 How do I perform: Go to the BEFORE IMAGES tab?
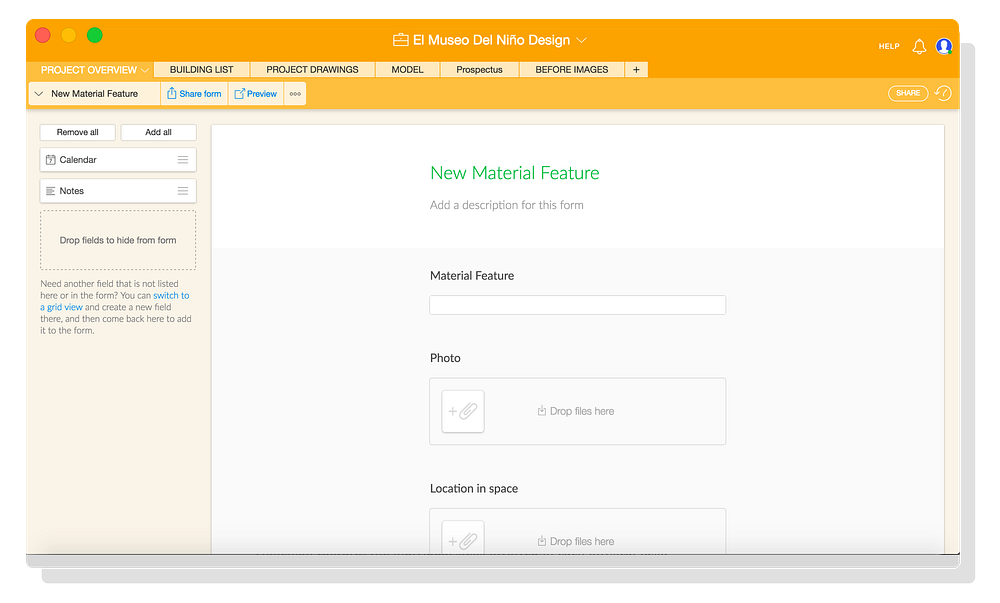[x=571, y=69]
